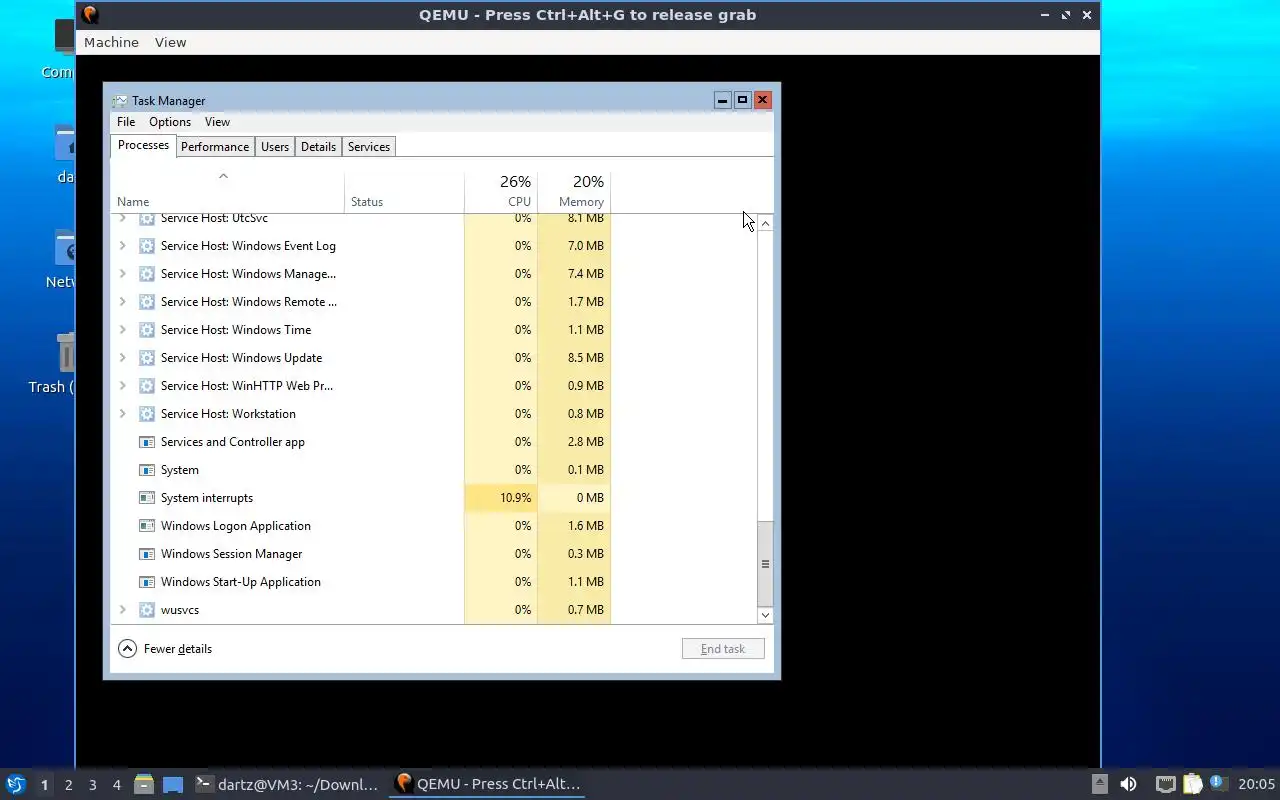Open the QEMU View menu
Screen dimensions: 1280x800
pos(170,42)
